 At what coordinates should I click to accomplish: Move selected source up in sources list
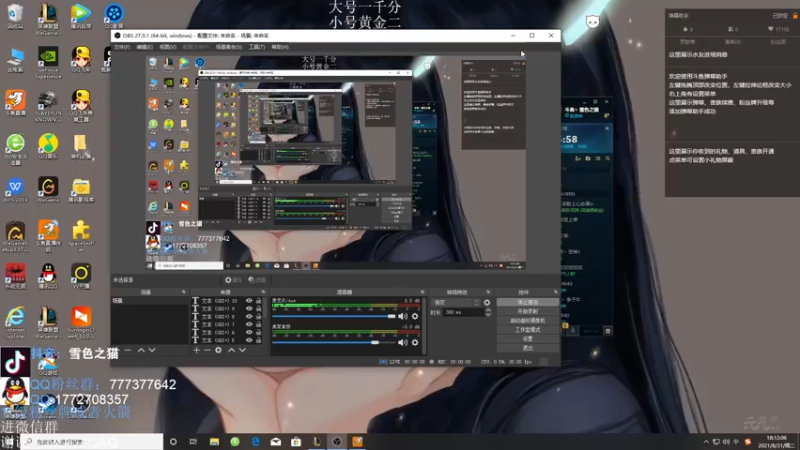(231, 350)
